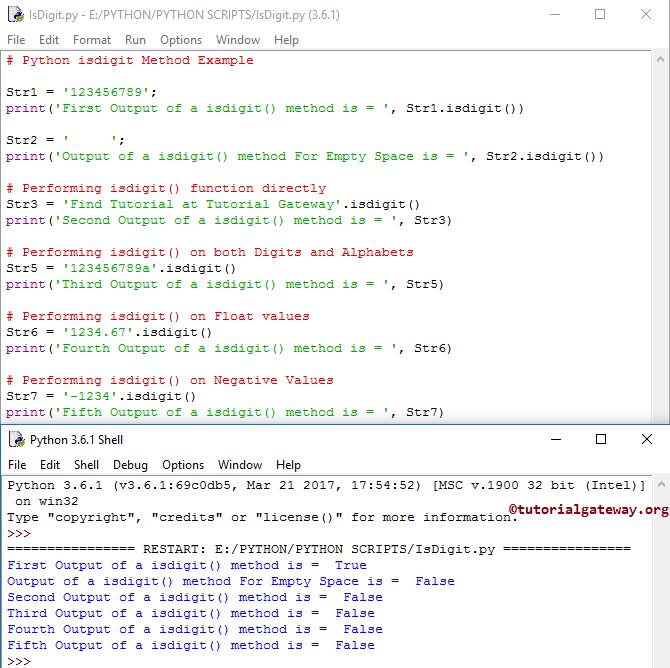Click the print 'For Empty Space' code line
Viewport: 670px width, 668px height.
[305, 156]
